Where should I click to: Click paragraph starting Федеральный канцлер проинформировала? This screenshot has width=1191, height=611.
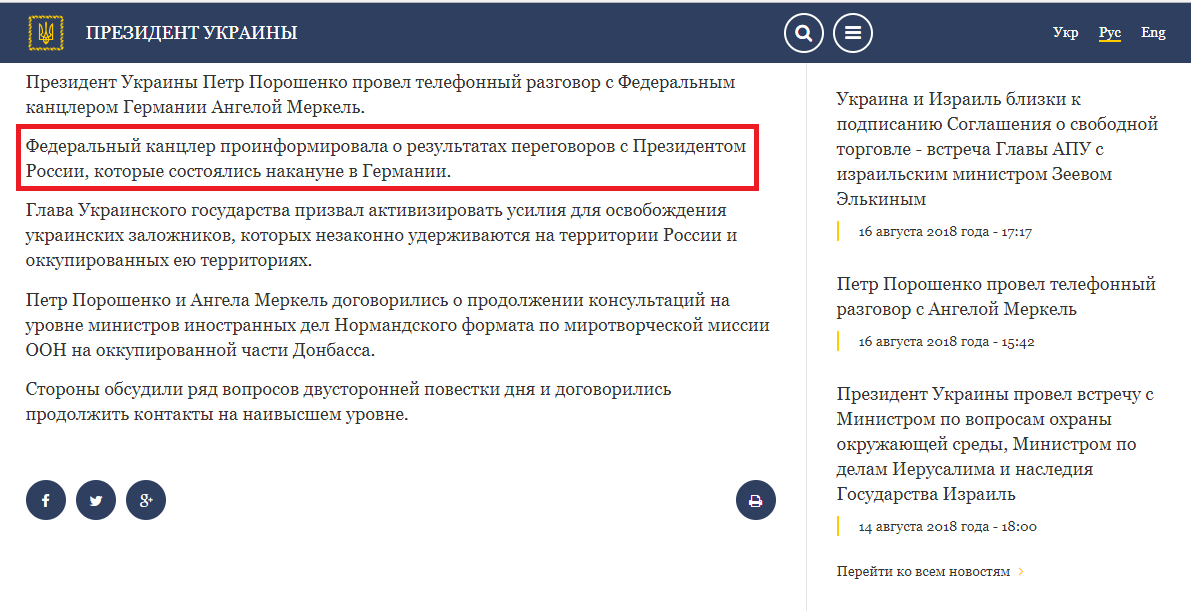pyautogui.click(x=386, y=158)
